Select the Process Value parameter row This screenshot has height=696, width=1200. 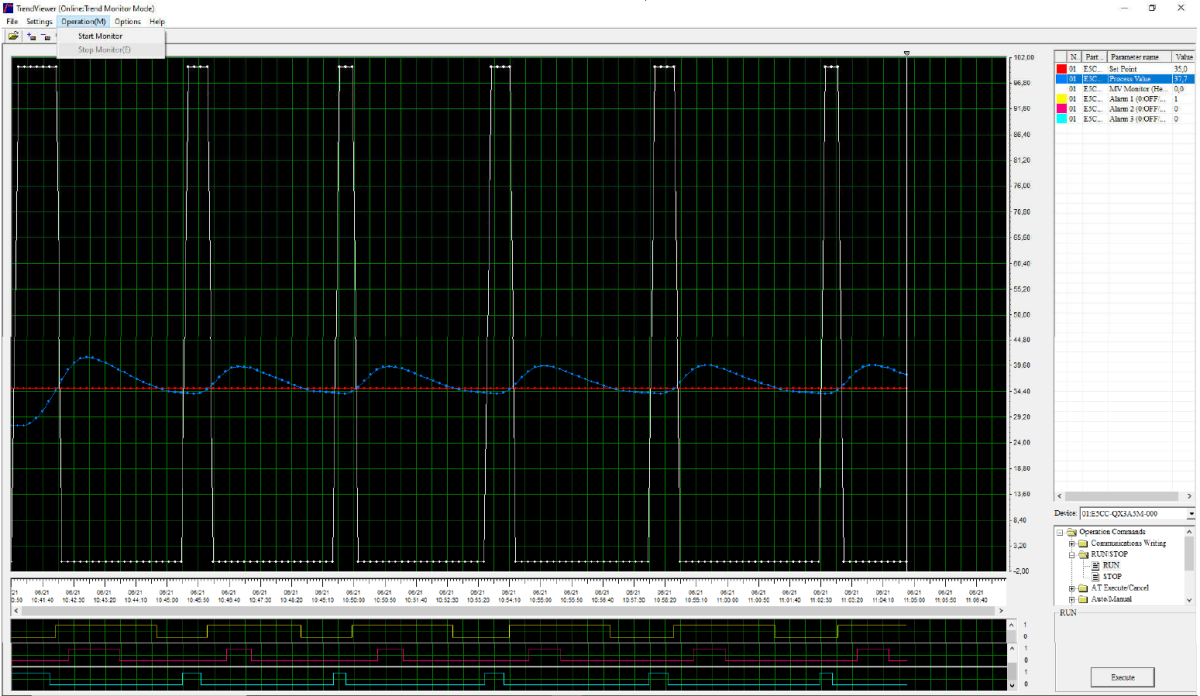coord(1125,78)
